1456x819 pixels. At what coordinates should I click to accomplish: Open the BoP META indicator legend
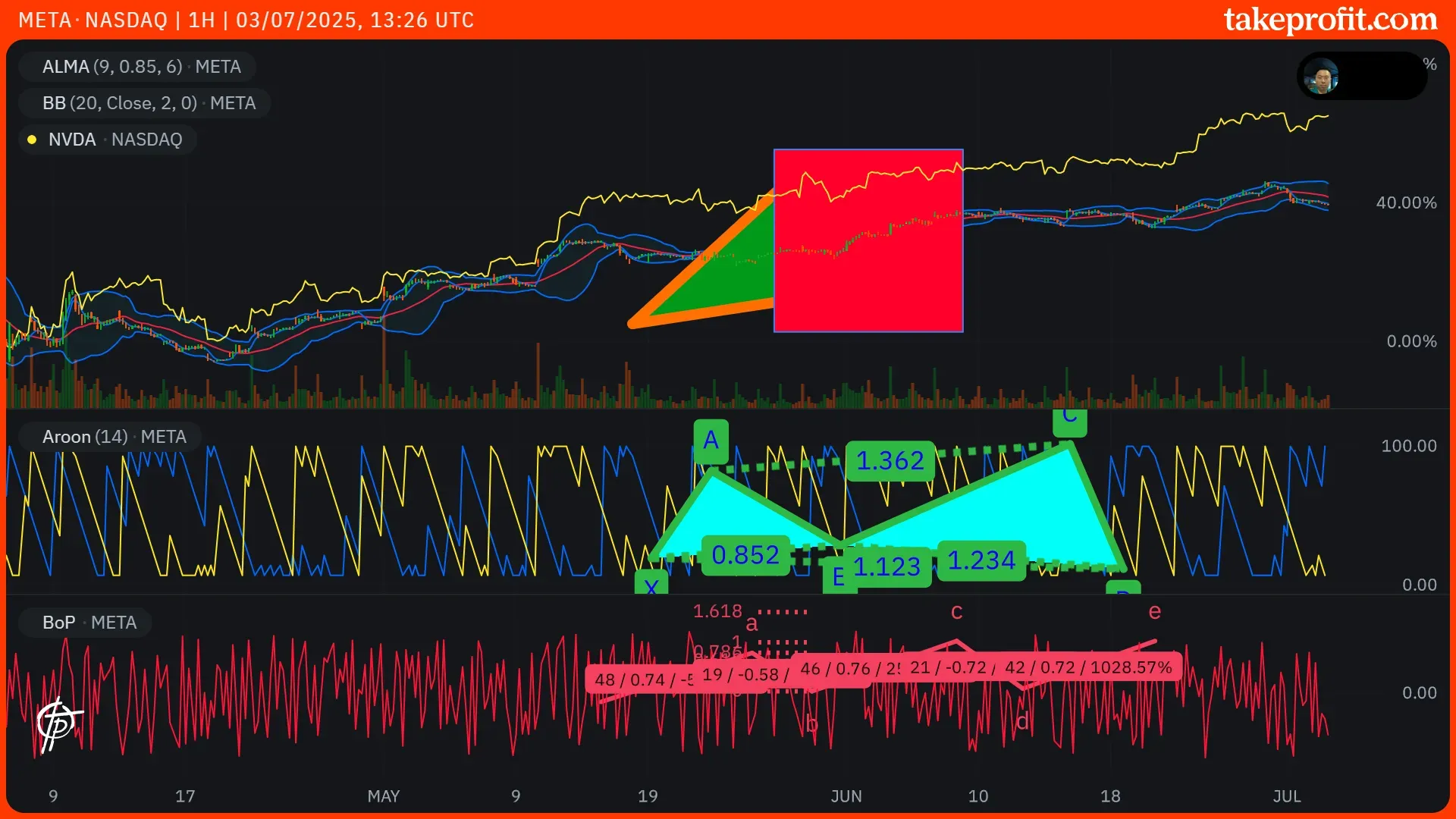pyautogui.click(x=89, y=623)
